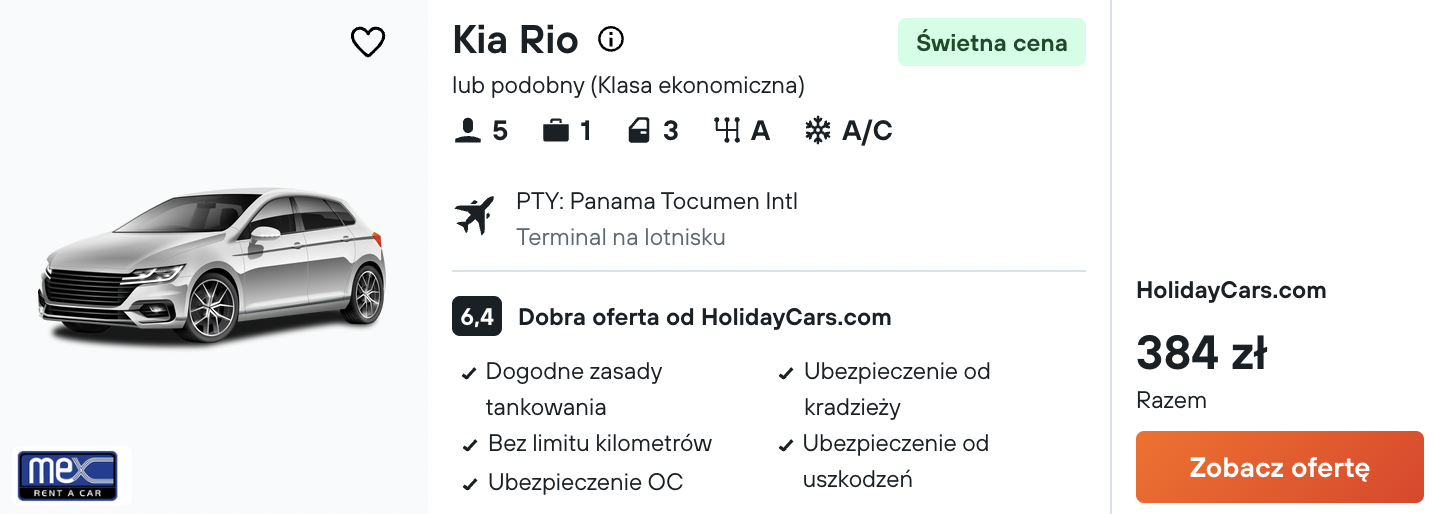Click the automatic transmission gear icon
1438x514 pixels.
click(x=727, y=131)
